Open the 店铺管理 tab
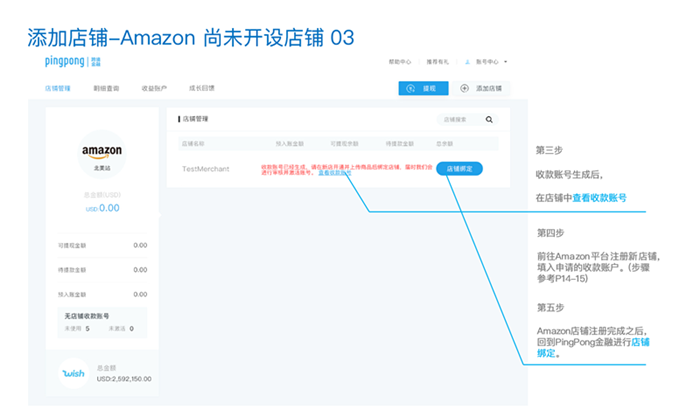The height and width of the screenshot is (409, 700). (58, 88)
